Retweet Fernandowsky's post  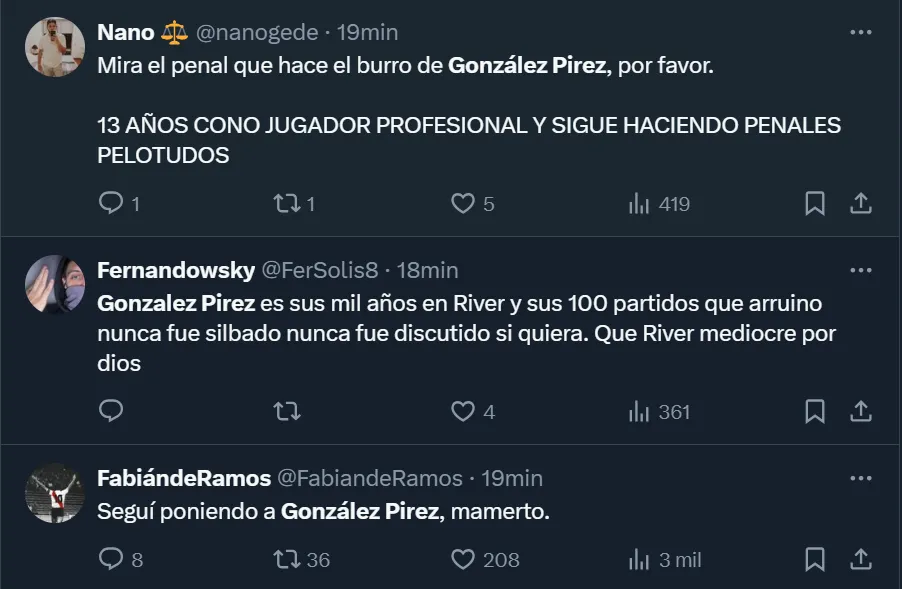tap(286, 411)
